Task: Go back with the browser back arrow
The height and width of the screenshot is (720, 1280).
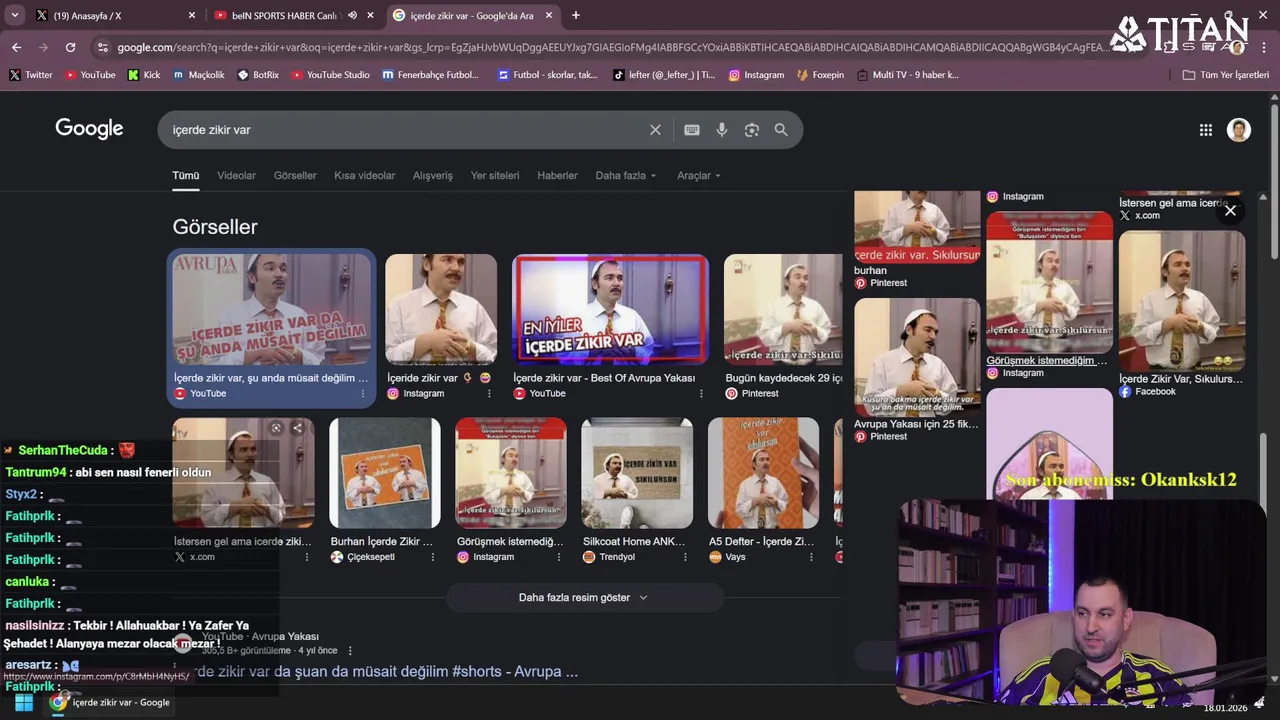Action: pos(16,47)
